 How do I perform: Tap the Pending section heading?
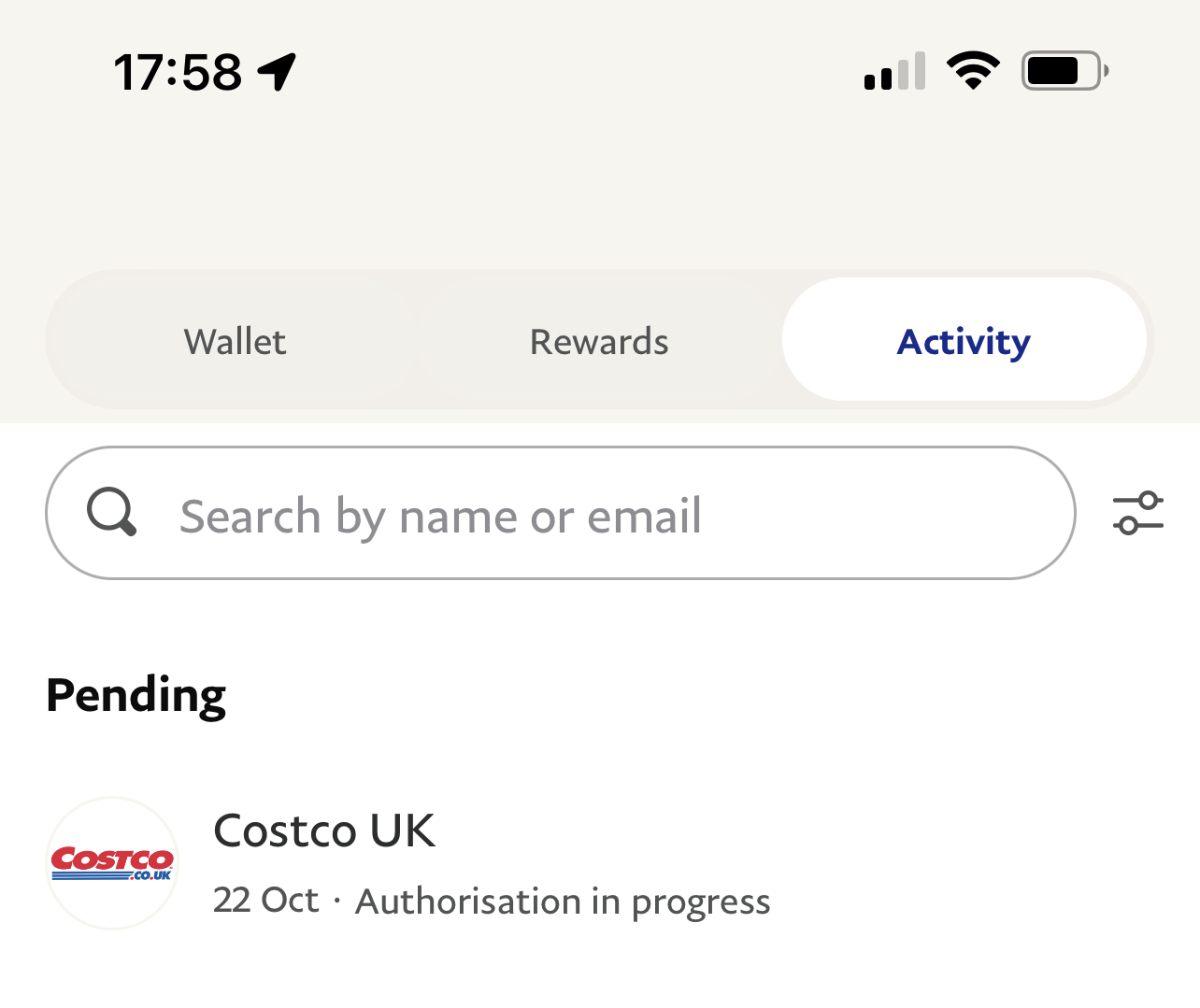point(136,695)
